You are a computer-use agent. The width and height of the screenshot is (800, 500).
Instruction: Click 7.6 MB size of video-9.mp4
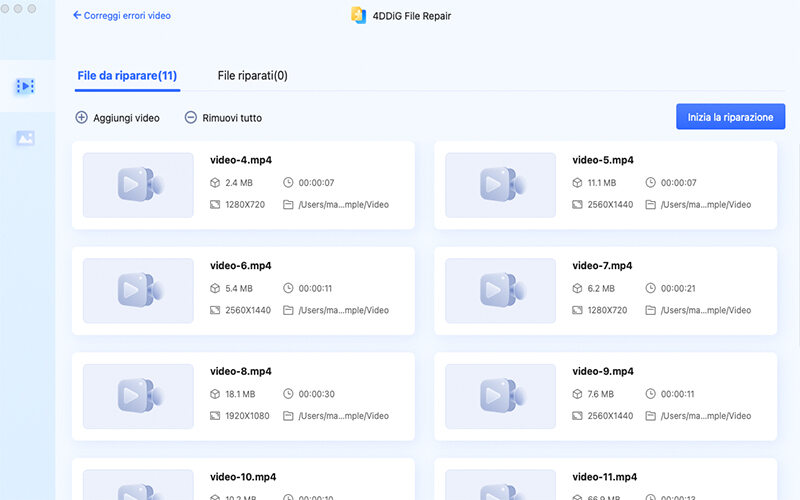coord(601,394)
